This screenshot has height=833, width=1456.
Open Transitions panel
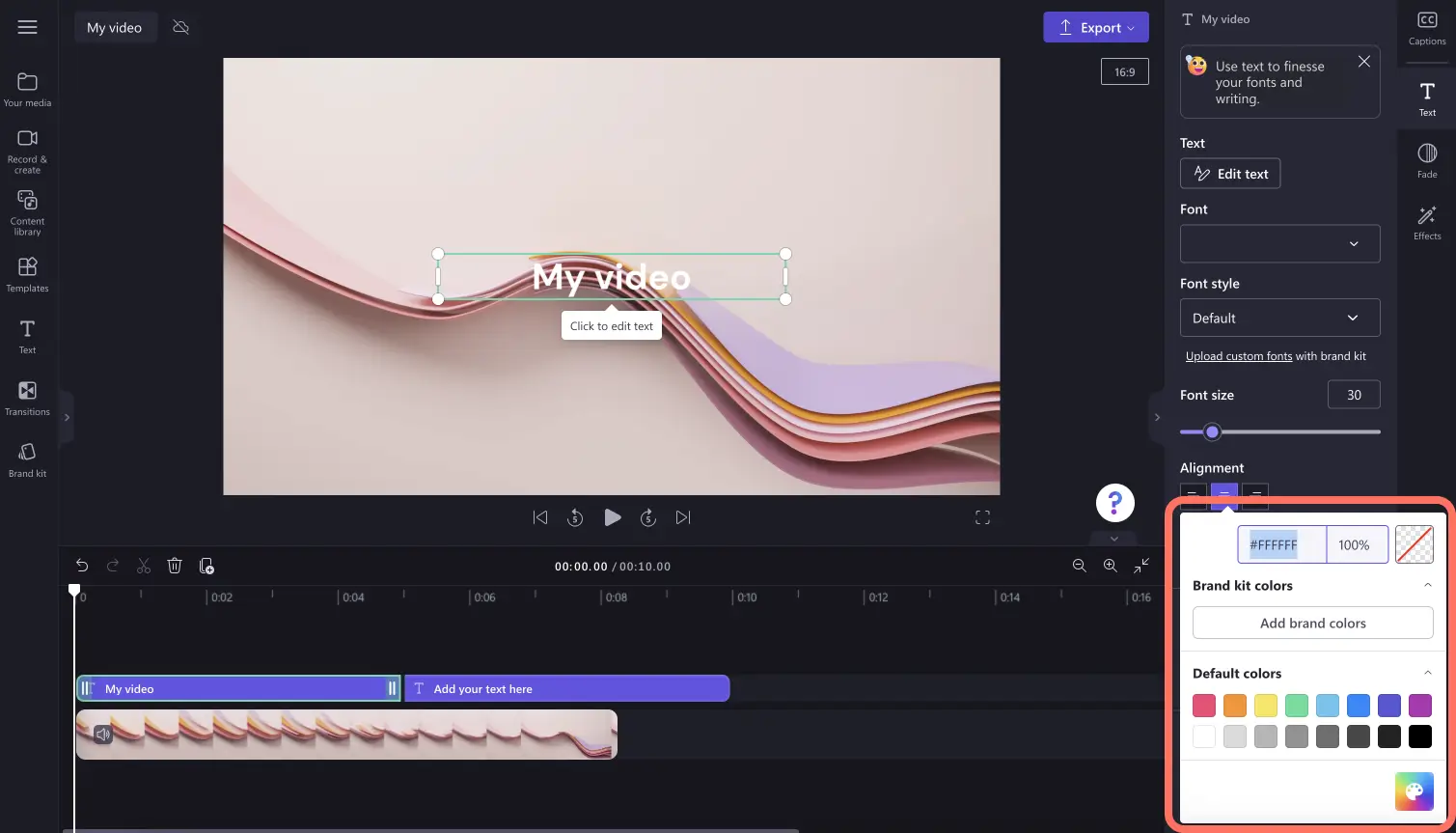click(x=27, y=399)
